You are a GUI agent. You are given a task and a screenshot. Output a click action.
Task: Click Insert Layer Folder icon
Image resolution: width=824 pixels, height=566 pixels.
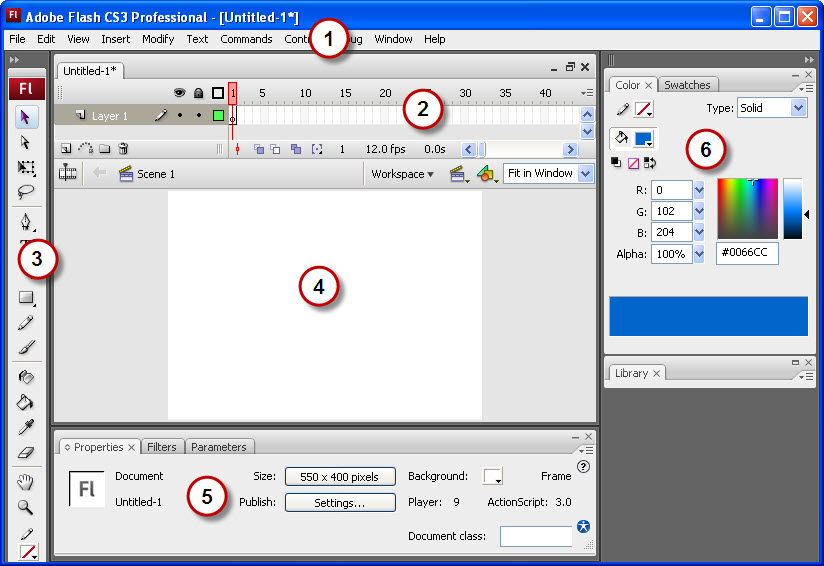click(105, 149)
